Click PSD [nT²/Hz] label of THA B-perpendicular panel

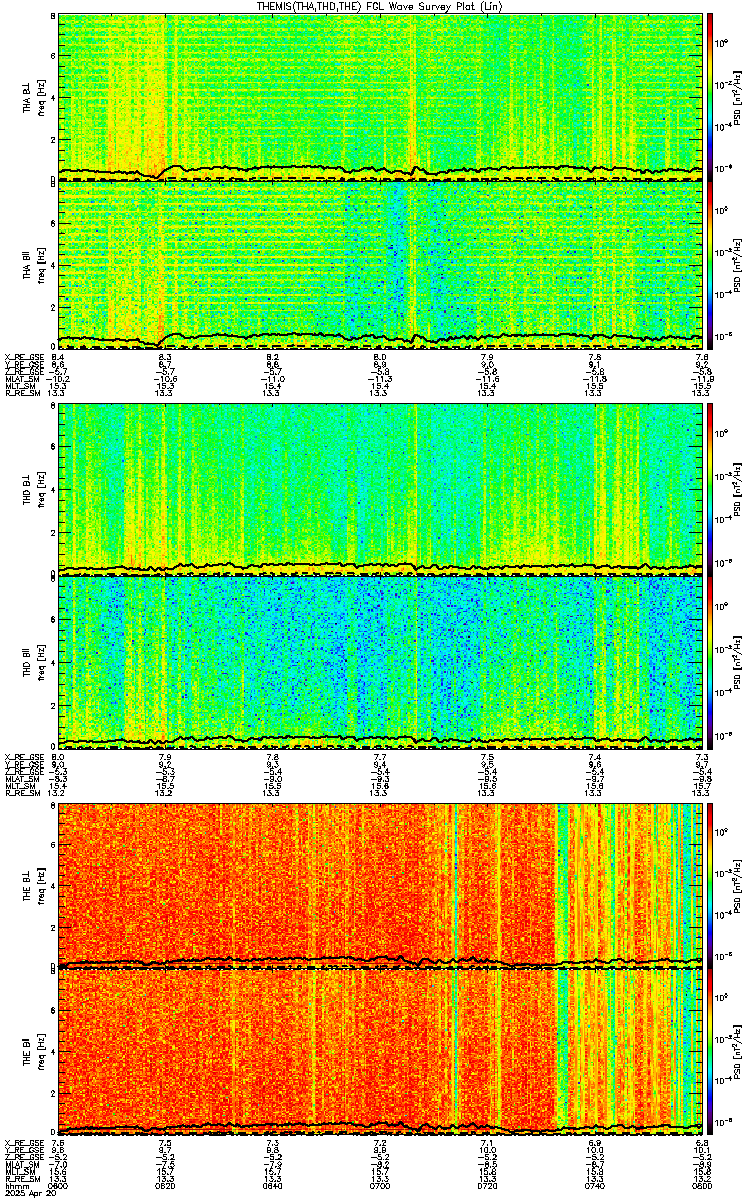[737, 97]
